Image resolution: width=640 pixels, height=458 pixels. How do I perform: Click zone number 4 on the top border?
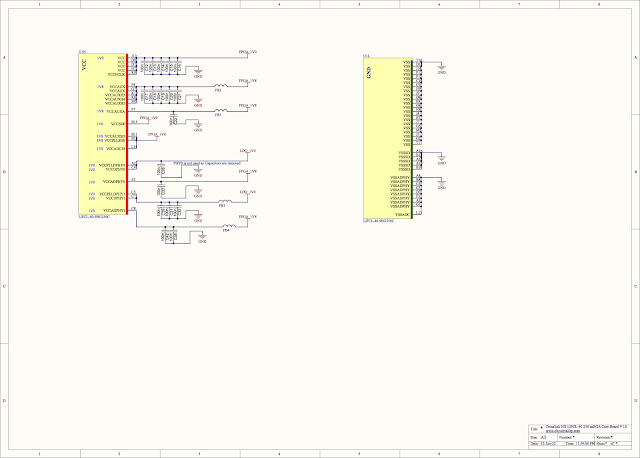(279, 4)
